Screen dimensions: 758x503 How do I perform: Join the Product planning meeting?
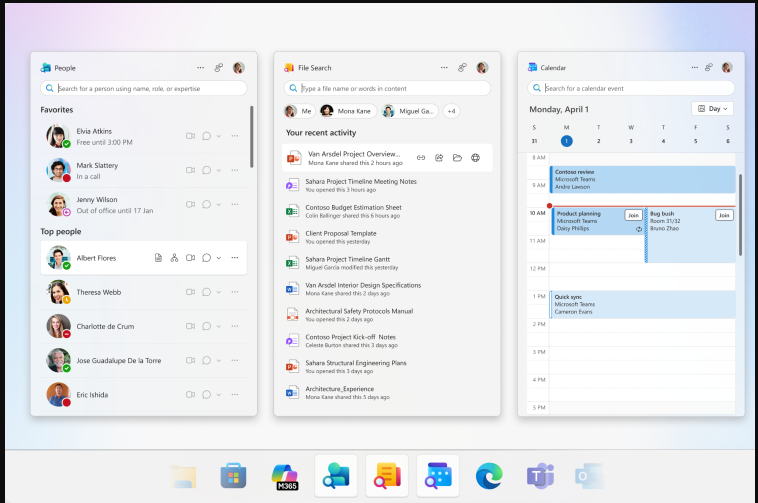point(633,215)
